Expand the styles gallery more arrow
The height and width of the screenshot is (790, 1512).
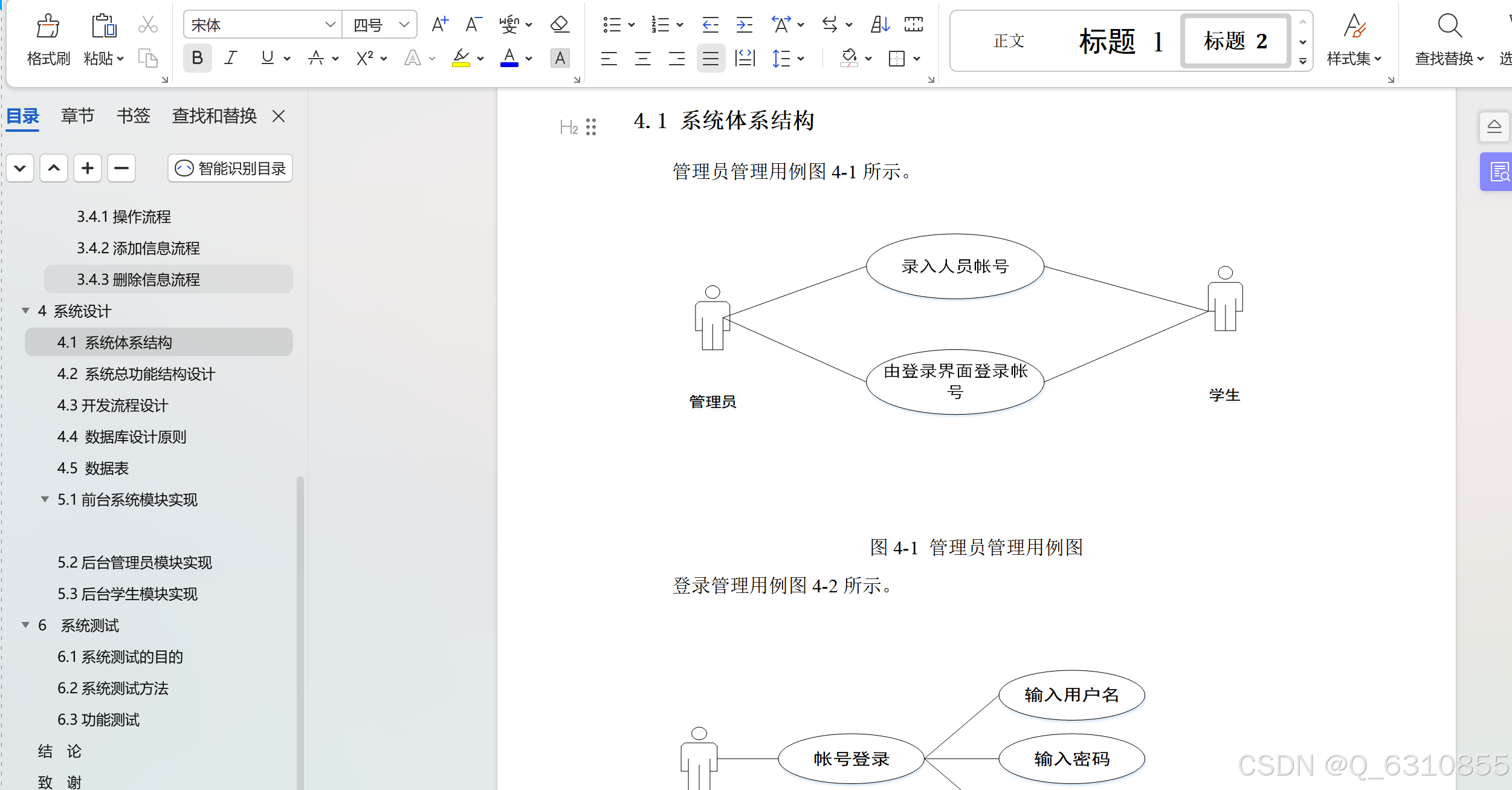point(1303,60)
